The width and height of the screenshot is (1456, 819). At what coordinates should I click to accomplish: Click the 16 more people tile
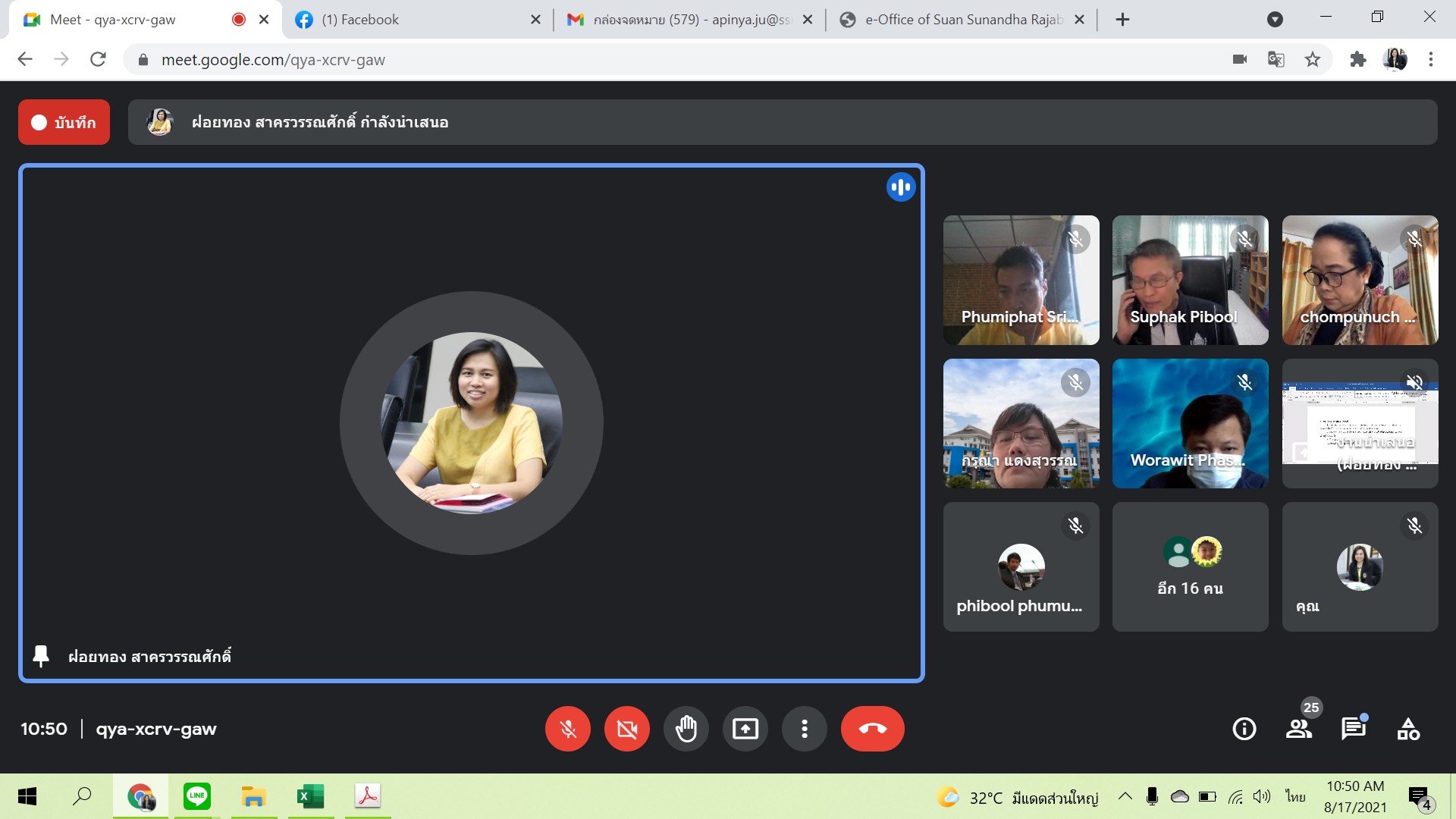(1190, 566)
